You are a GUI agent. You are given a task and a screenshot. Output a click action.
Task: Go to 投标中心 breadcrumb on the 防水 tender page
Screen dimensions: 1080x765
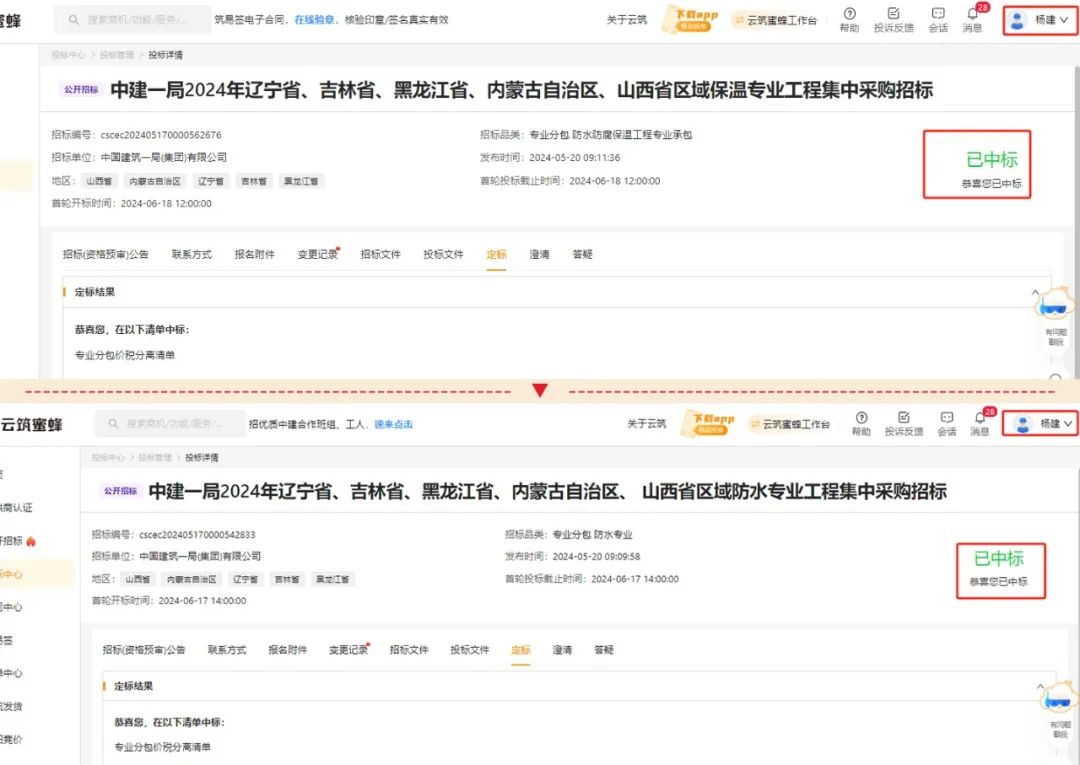(x=108, y=458)
